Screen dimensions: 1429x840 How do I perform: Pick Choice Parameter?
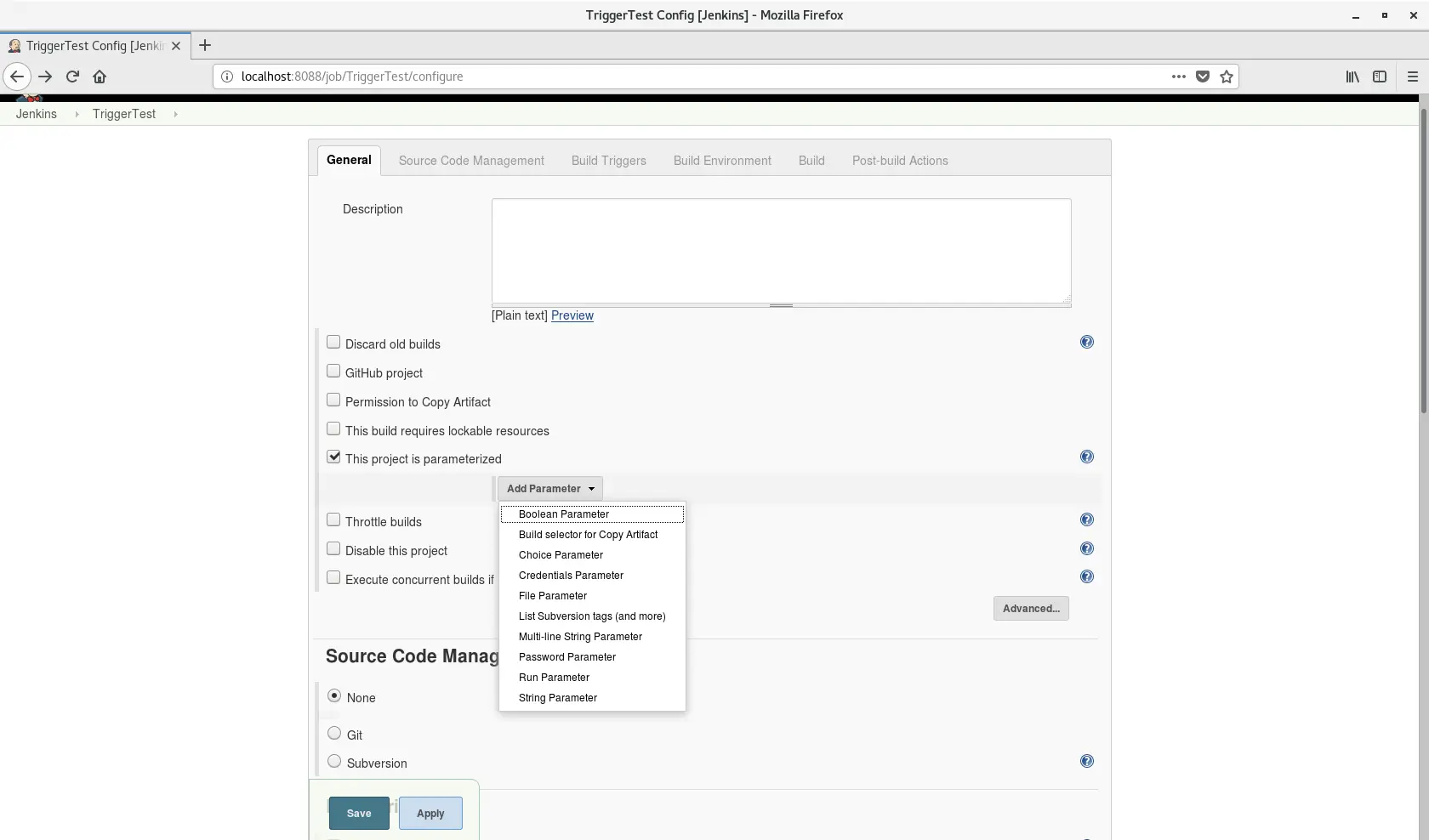tap(592, 555)
